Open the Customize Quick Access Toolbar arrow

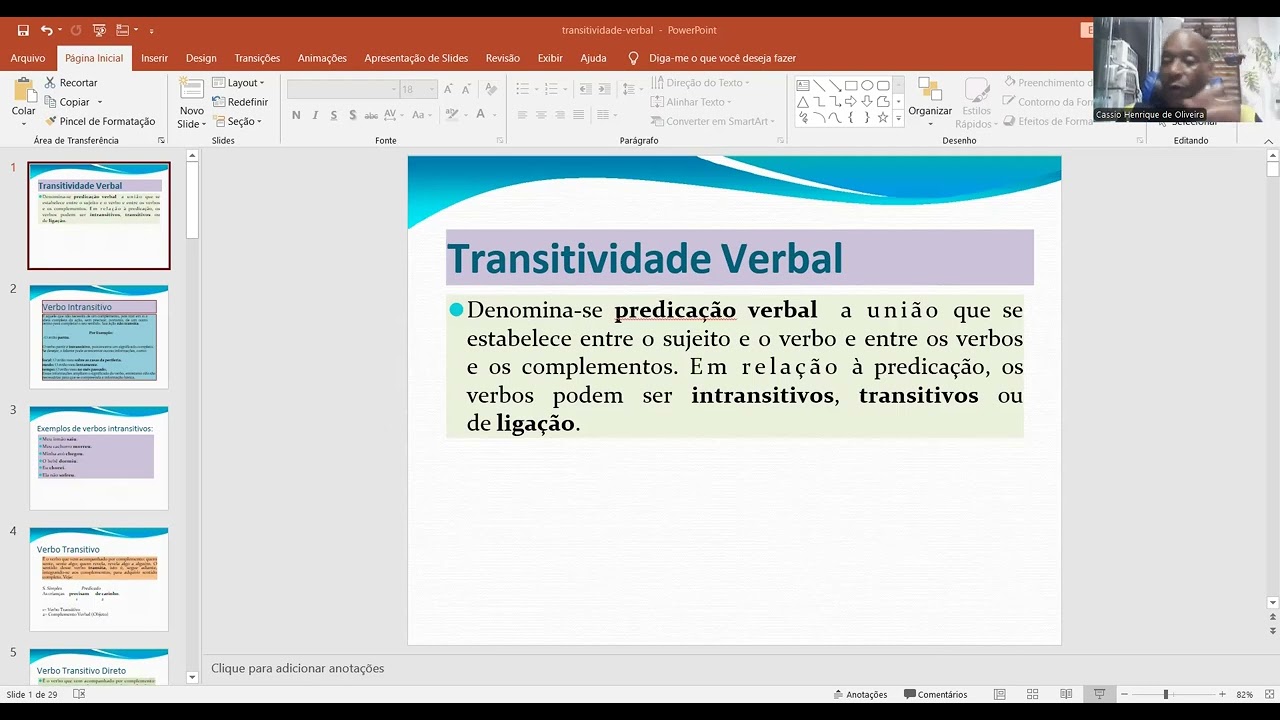(151, 31)
